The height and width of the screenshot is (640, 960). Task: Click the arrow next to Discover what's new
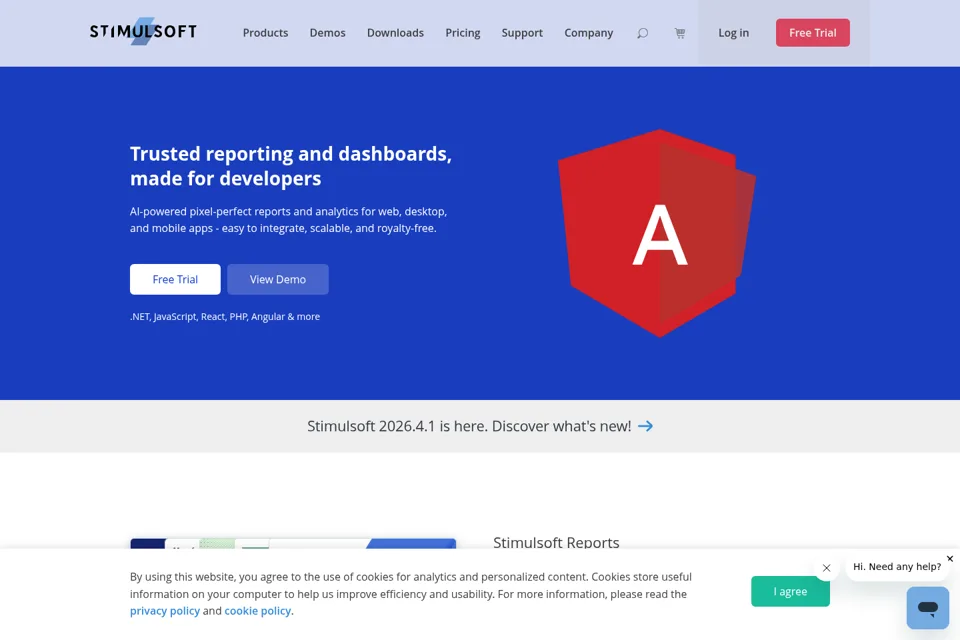[x=645, y=426]
